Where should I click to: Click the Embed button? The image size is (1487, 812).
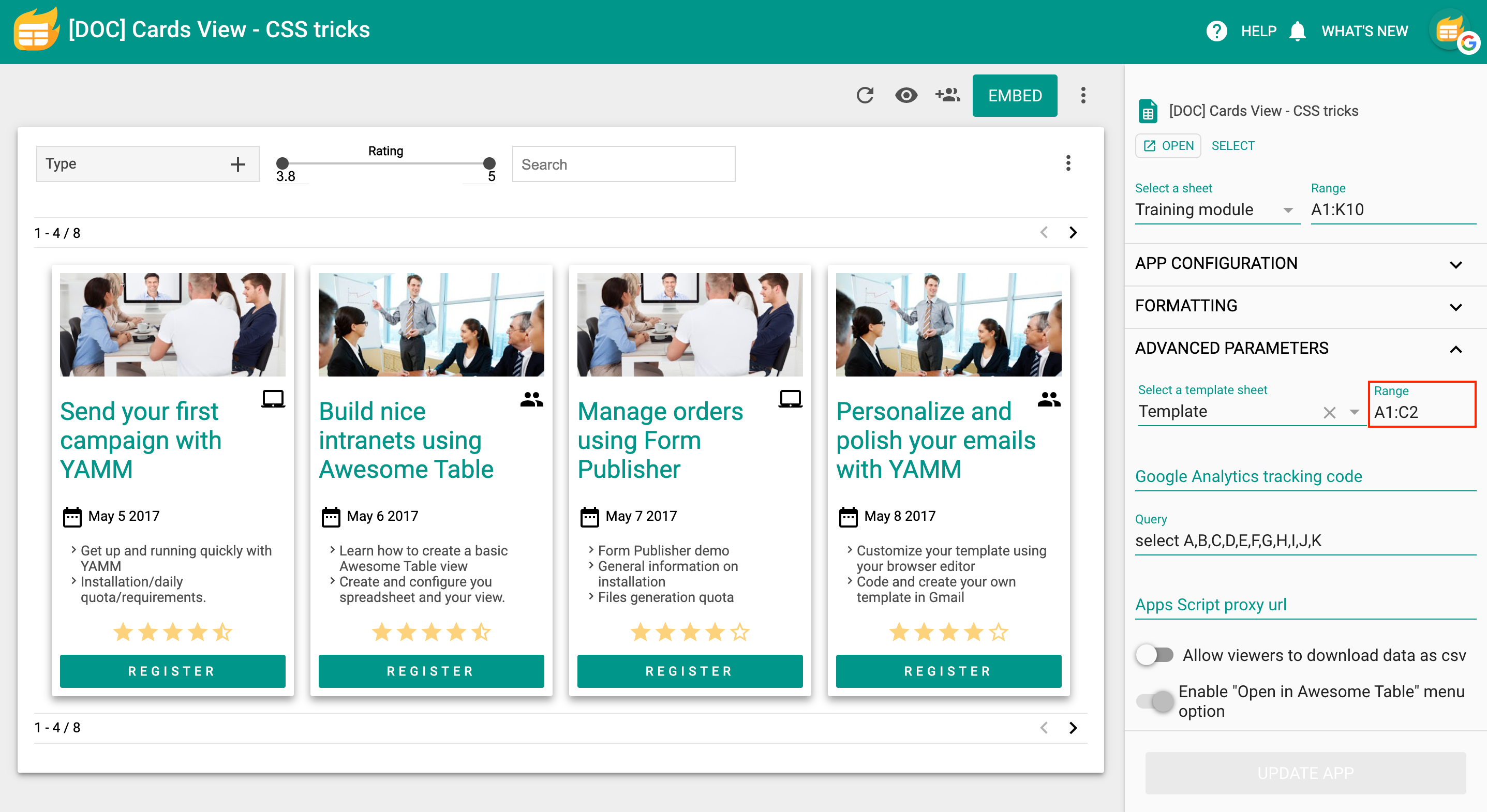tap(1014, 95)
